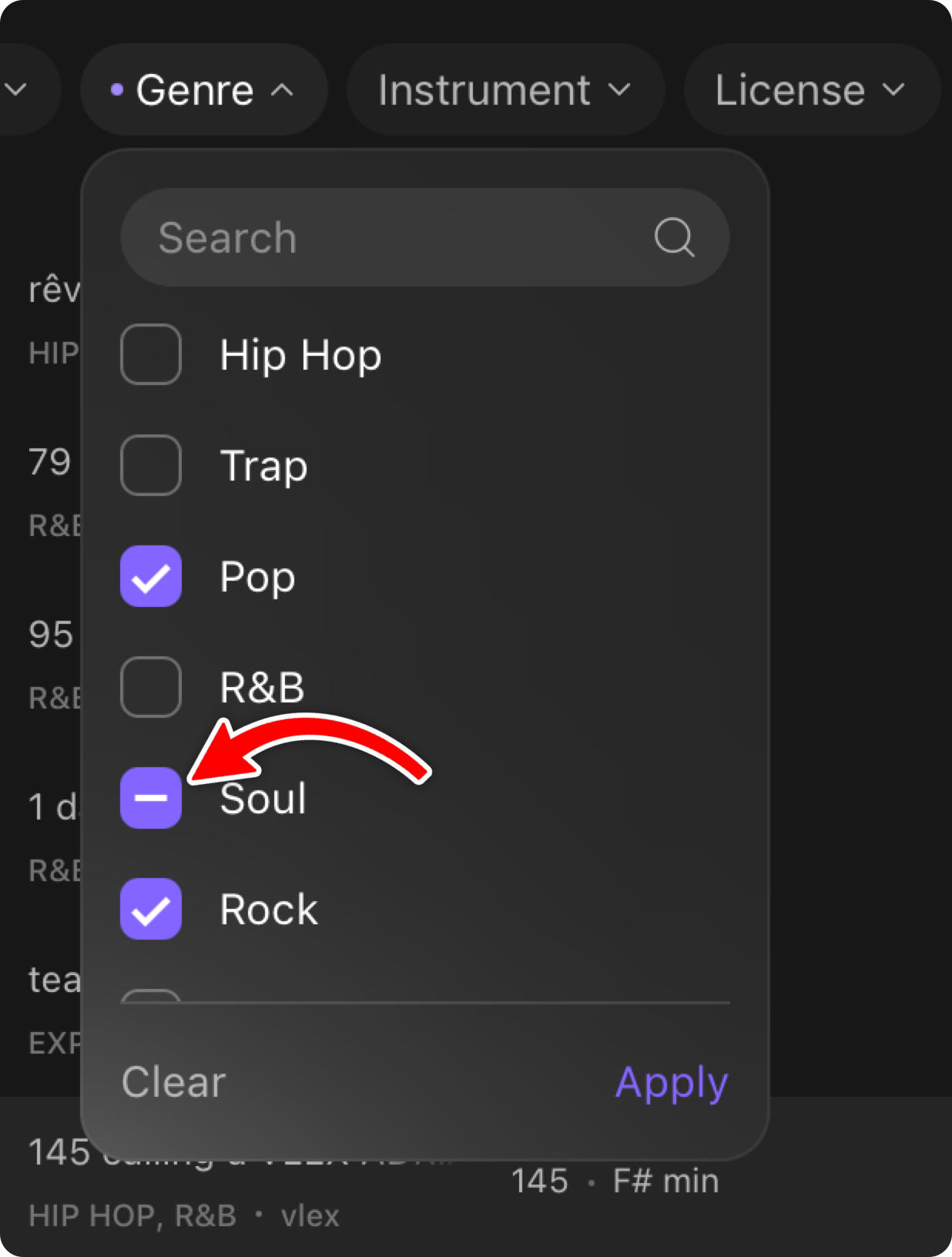This screenshot has height=1257, width=952.
Task: Select the Soul genre label
Action: coord(263,799)
